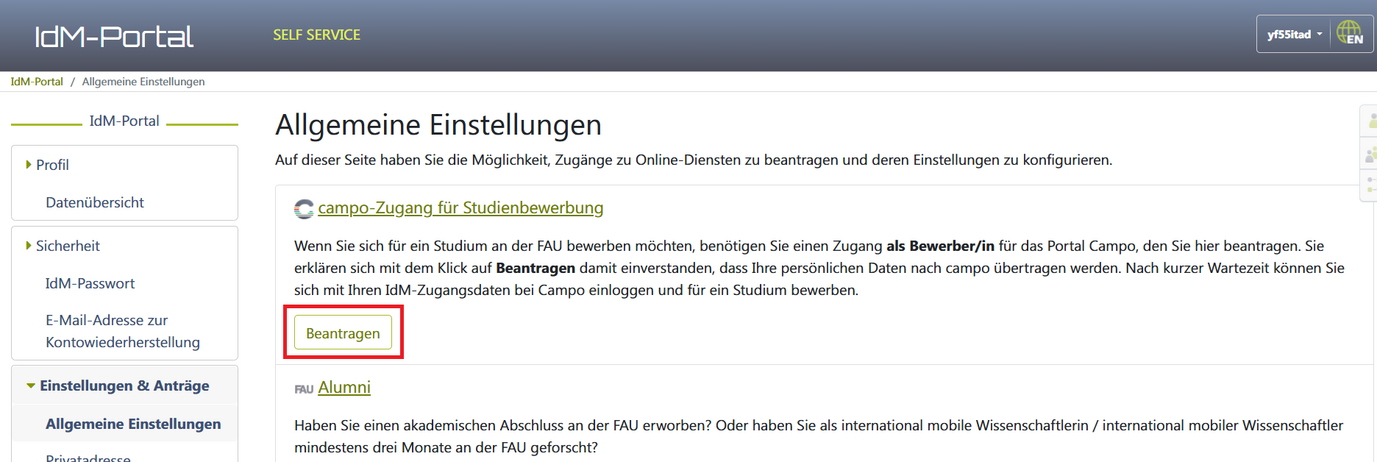1377x462 pixels.
Task: Expand the Profil section in sidebar
Action: coord(52,165)
